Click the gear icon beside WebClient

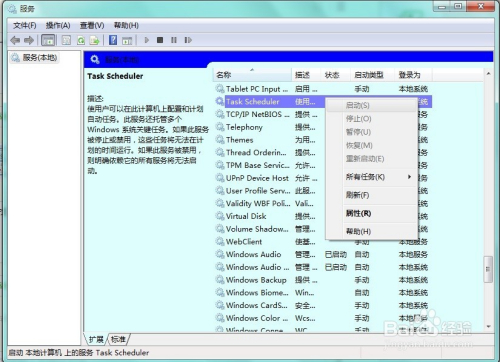click(x=220, y=242)
